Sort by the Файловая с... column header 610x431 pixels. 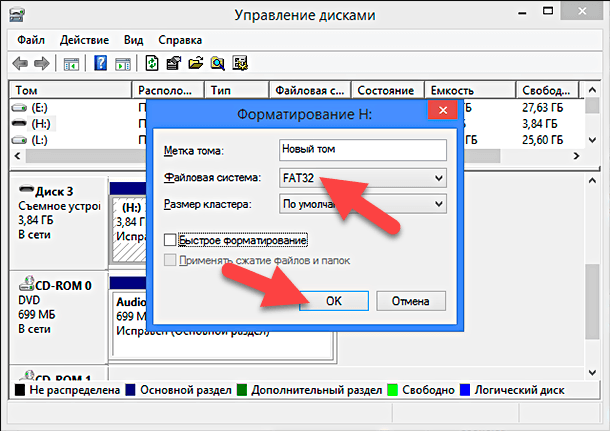tap(310, 90)
